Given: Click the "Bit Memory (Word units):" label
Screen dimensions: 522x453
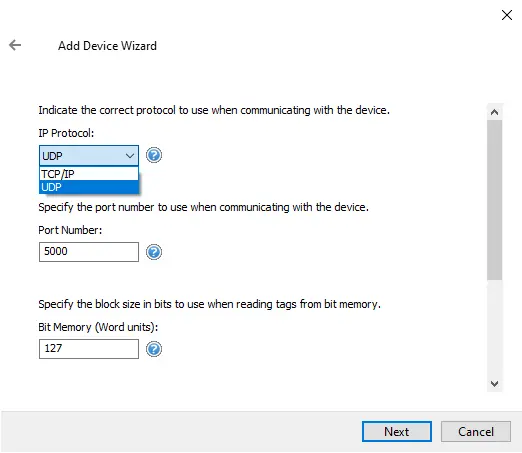Looking at the screenshot, I should (x=98, y=327).
